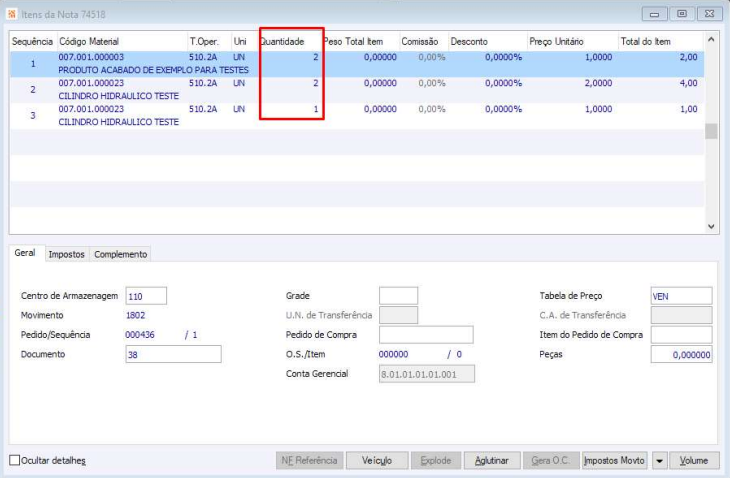Click Movimento value 1802
This screenshot has height=478, width=730.
click(x=135, y=315)
